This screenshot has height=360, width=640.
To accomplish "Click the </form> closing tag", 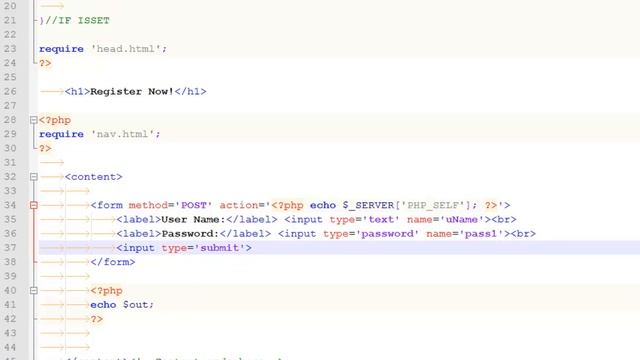I will pos(113,262).
